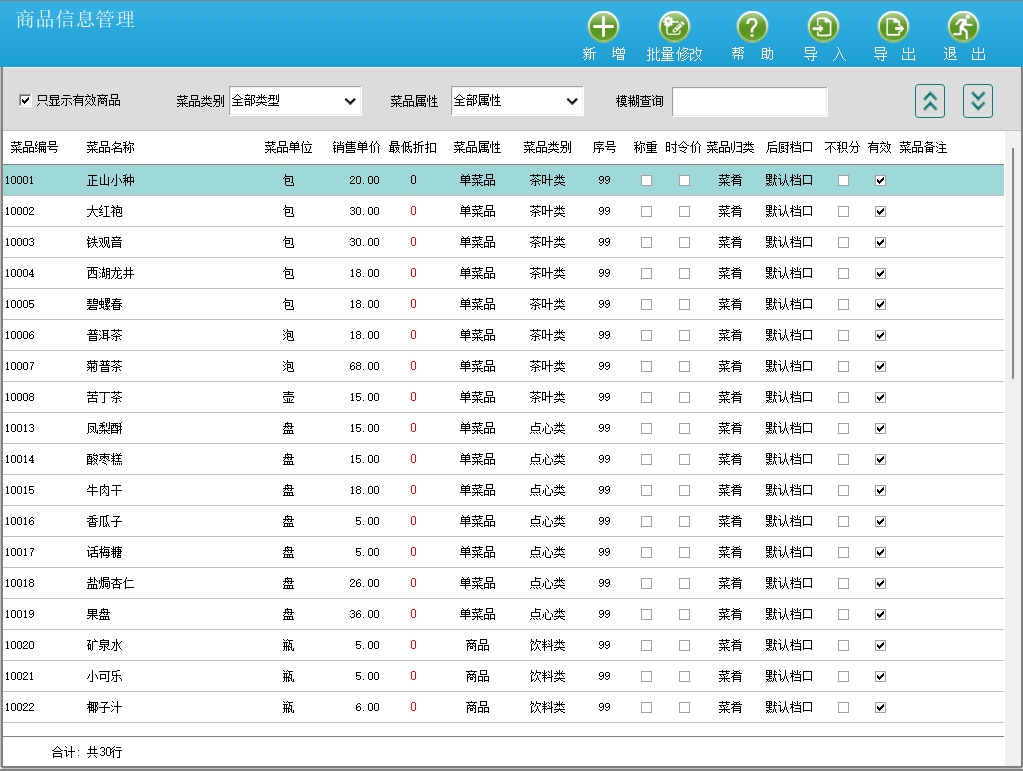Click the 模糊查询 search input field

(x=750, y=102)
